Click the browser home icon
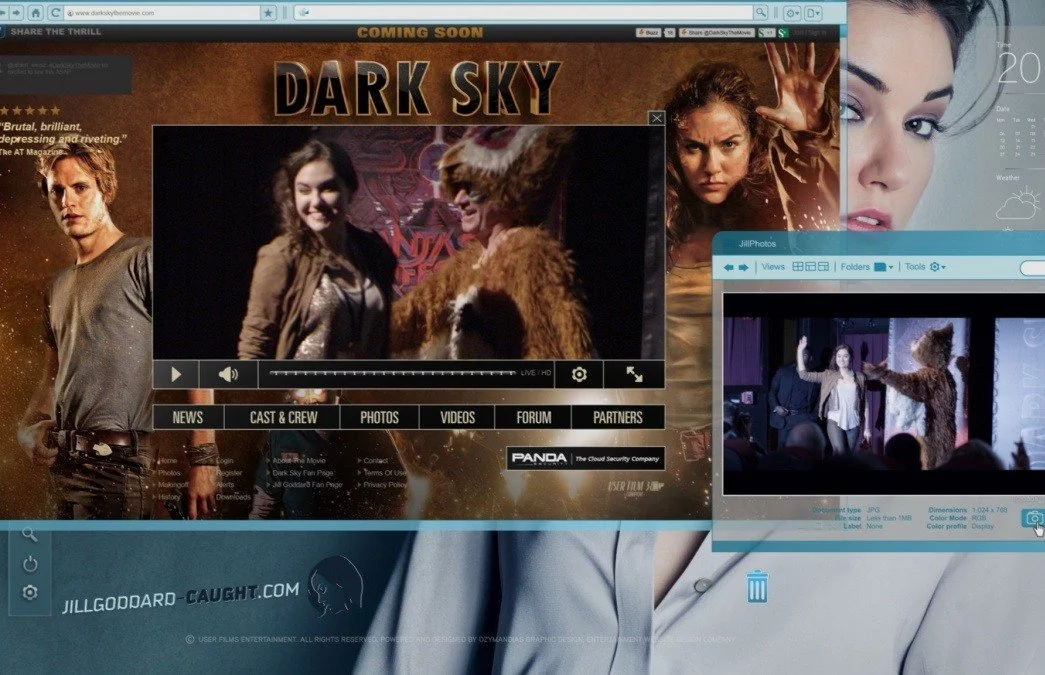1045x675 pixels. (36, 13)
